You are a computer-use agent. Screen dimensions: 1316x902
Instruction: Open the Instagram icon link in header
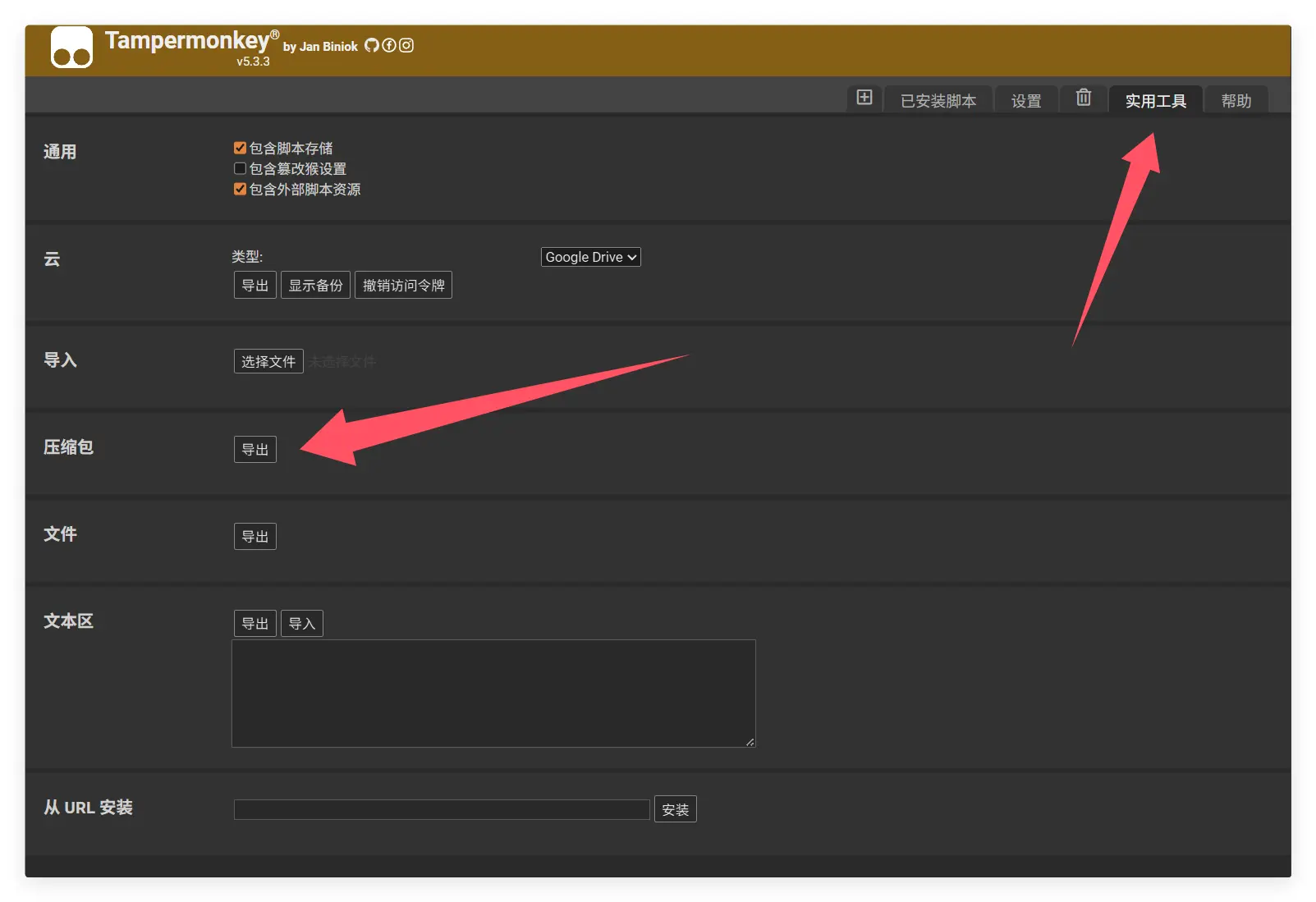tap(406, 45)
